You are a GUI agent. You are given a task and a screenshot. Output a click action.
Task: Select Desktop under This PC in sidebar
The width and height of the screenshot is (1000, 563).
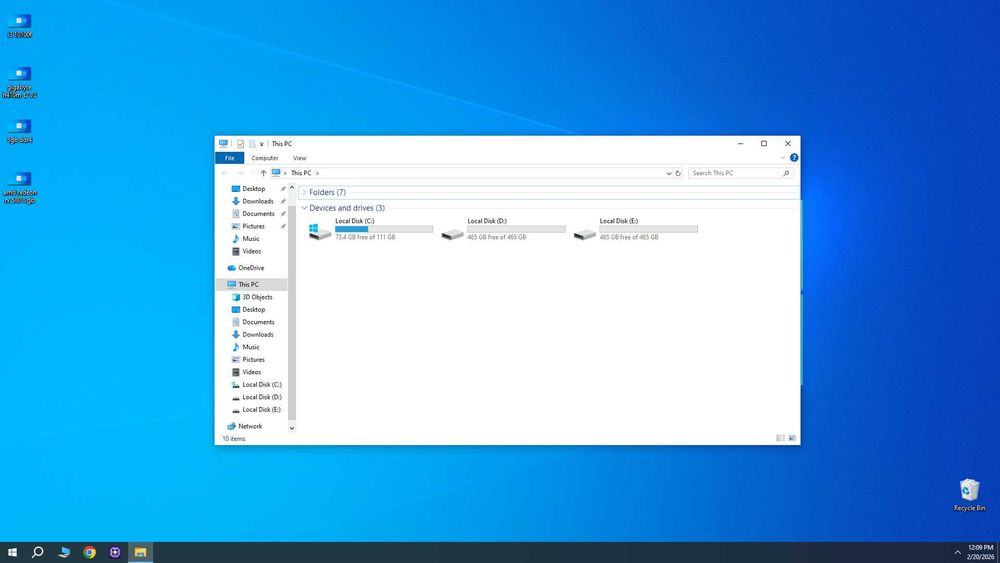pyautogui.click(x=253, y=309)
